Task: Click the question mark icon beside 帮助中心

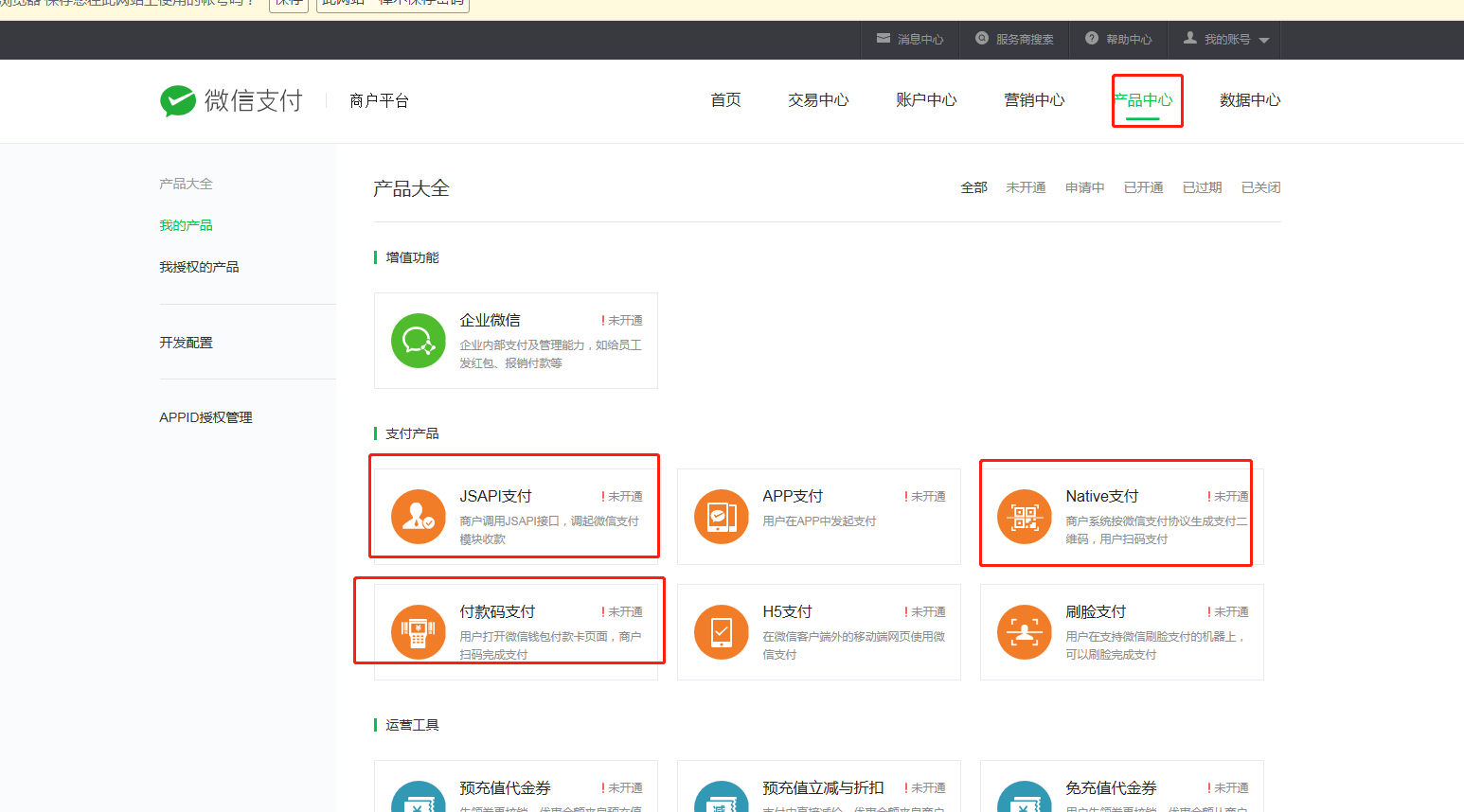Action: click(1092, 39)
